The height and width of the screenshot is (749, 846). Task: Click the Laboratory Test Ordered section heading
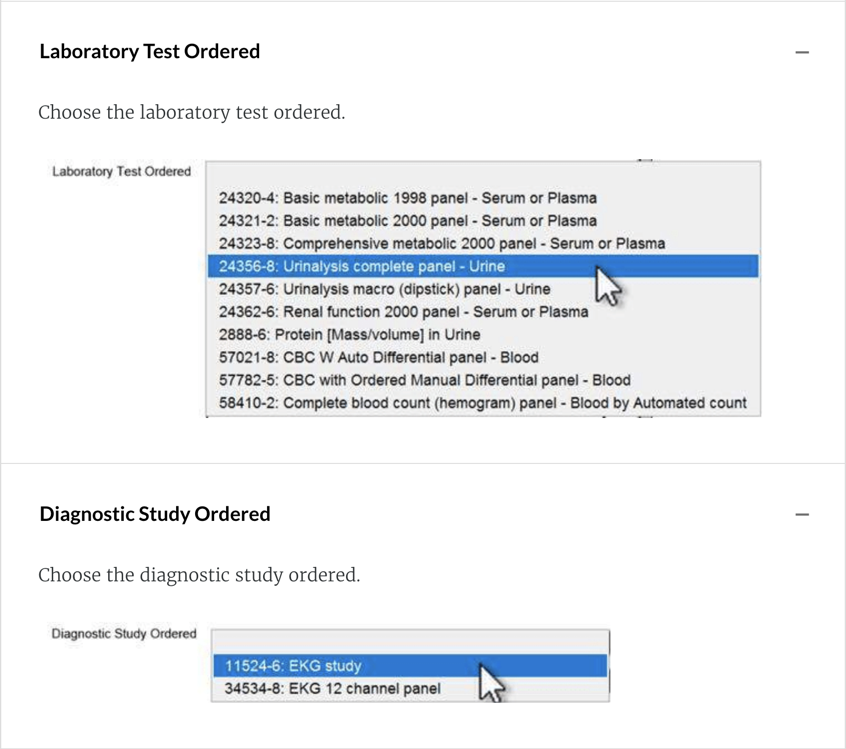[x=150, y=52]
